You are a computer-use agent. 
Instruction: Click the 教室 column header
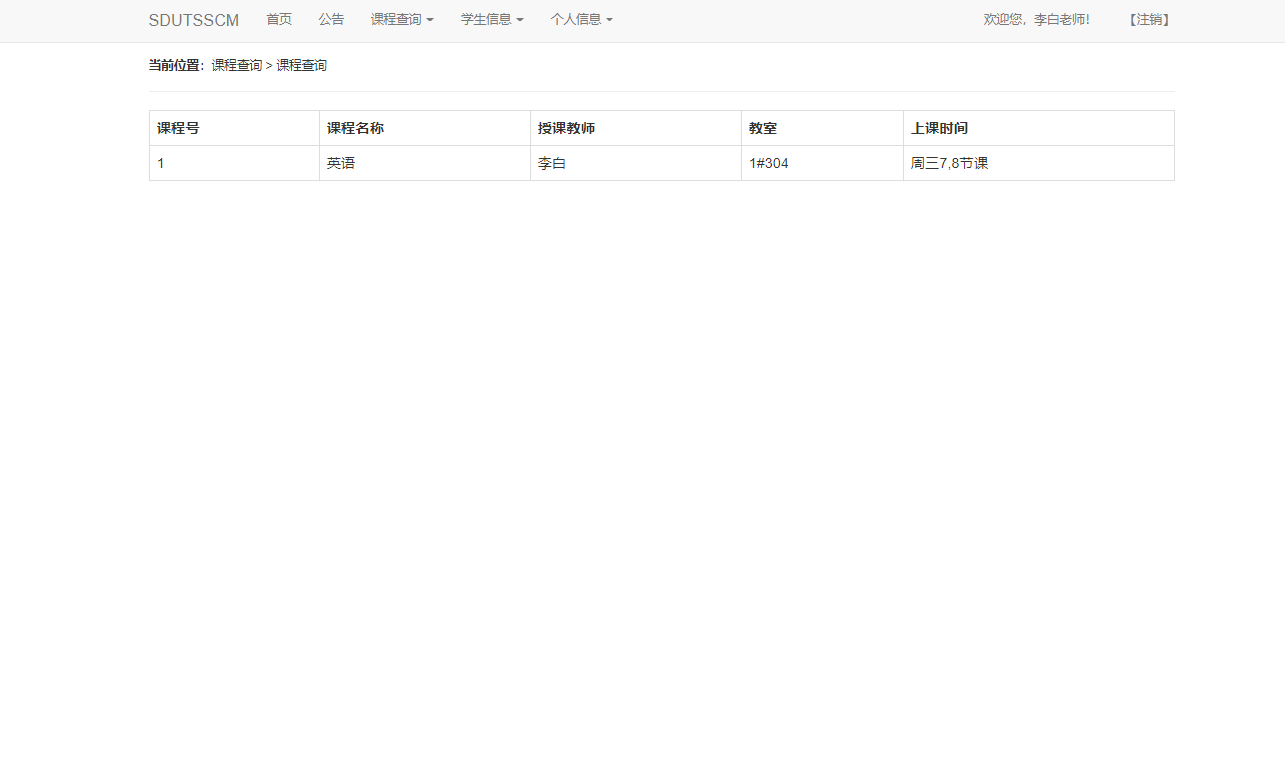click(762, 128)
